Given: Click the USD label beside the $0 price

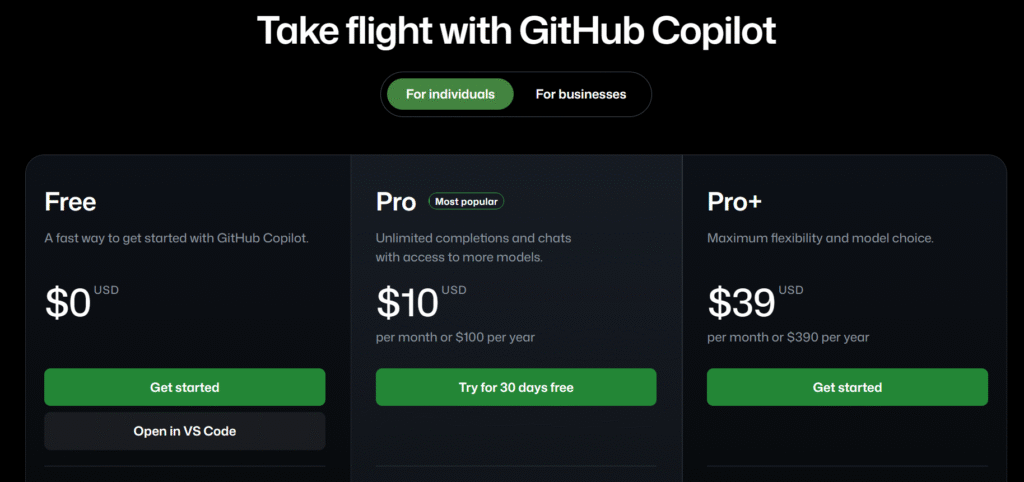Looking at the screenshot, I should pyautogui.click(x=107, y=291).
